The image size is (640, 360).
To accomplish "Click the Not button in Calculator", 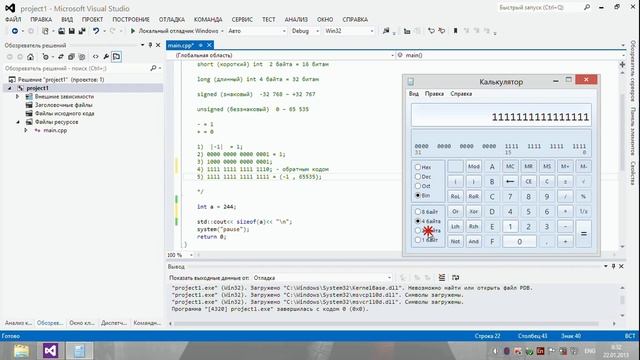I will [455, 241].
